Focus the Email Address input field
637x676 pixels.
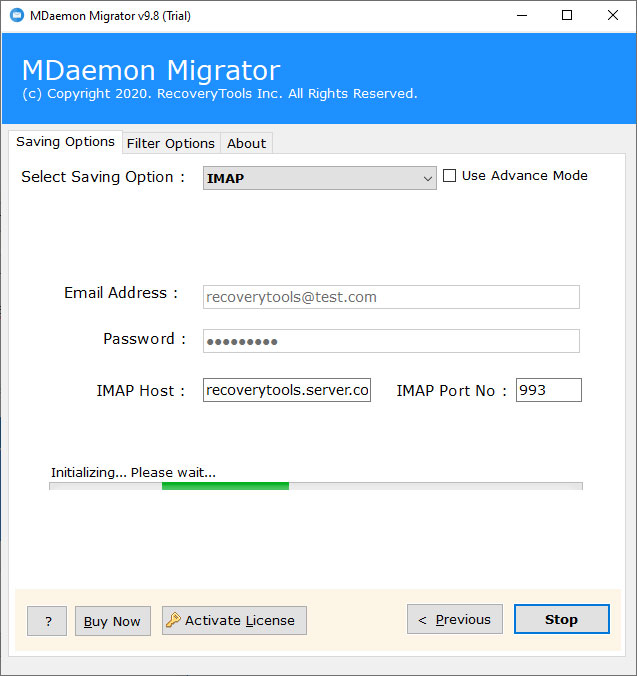tap(391, 297)
